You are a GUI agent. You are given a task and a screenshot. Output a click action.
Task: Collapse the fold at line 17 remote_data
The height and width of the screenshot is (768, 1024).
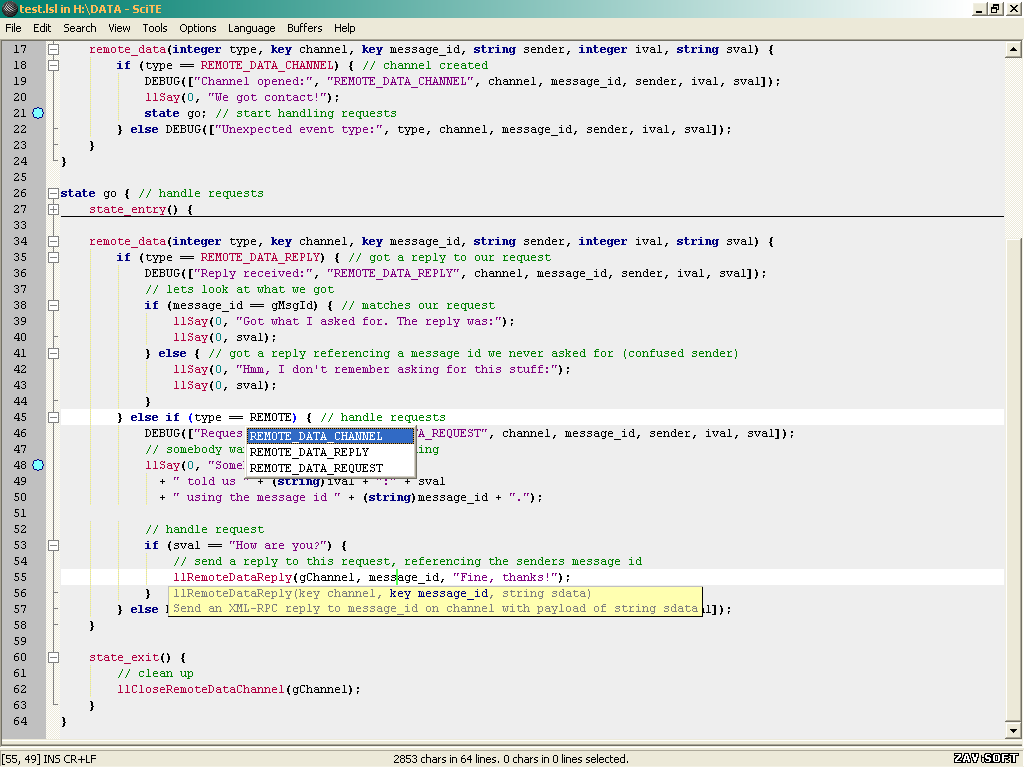pyautogui.click(x=54, y=49)
